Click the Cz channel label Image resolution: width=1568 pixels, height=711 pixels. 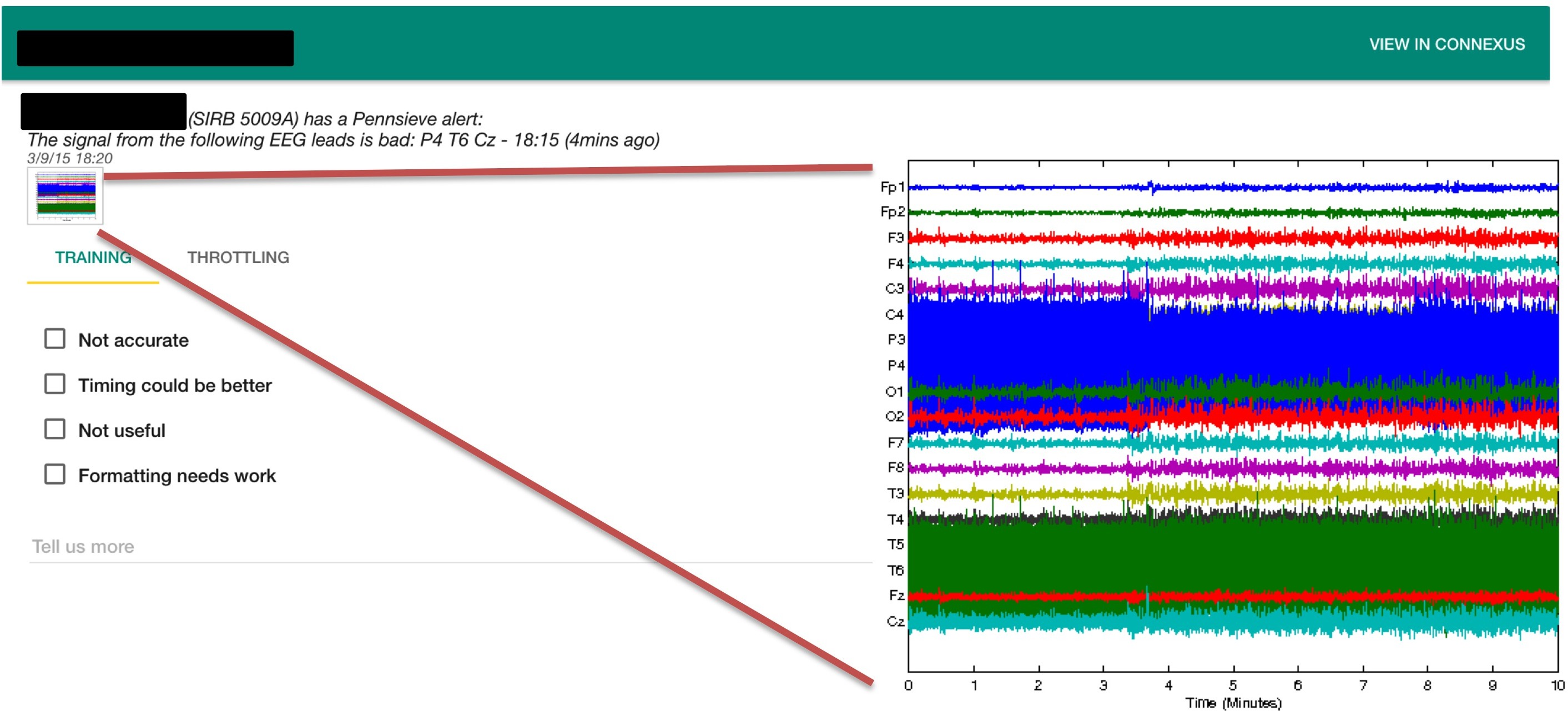point(895,621)
